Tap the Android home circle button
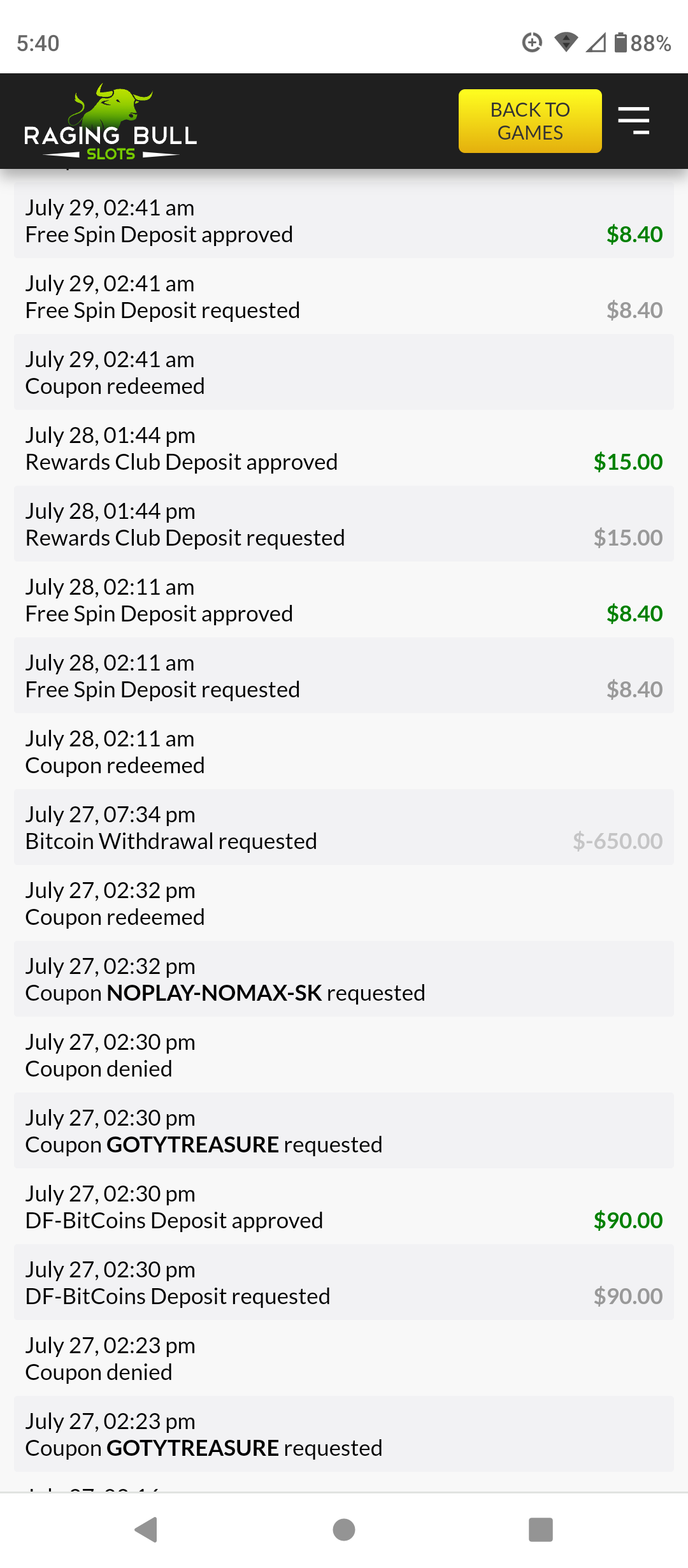This screenshot has width=688, height=1568. click(344, 1529)
